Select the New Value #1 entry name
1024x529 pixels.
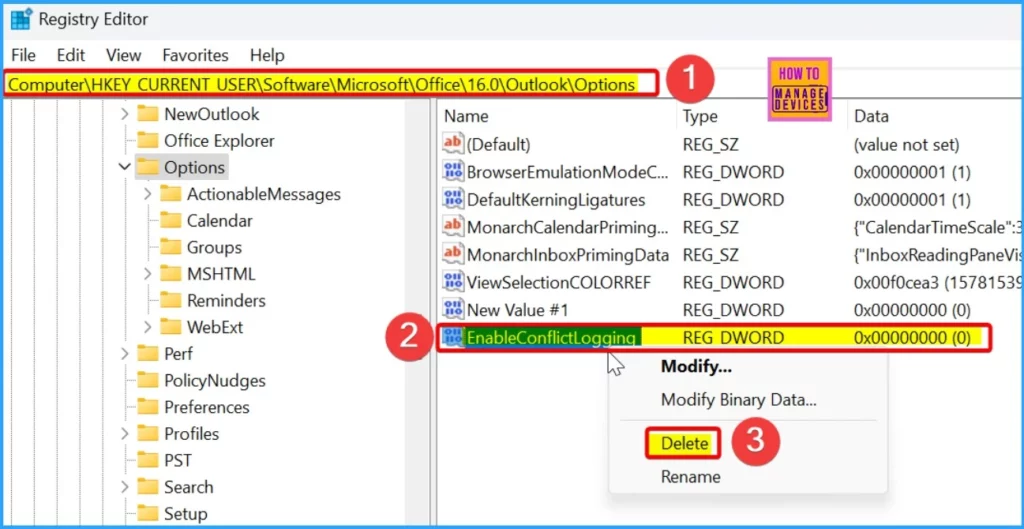pyautogui.click(x=517, y=310)
